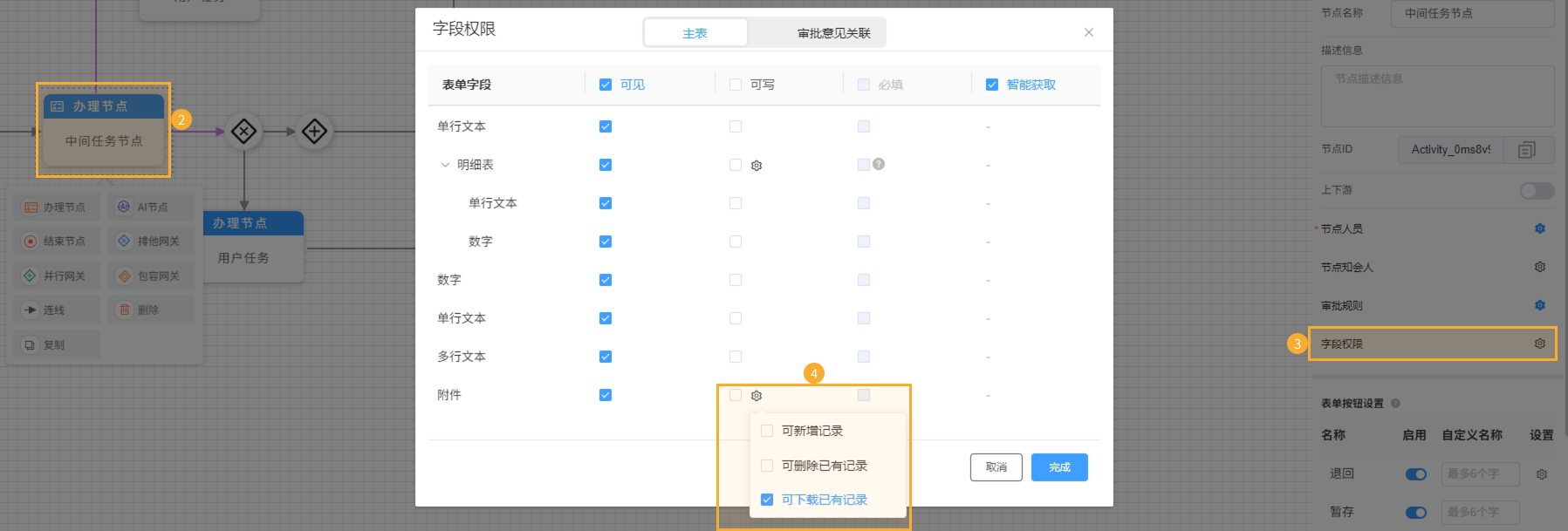Click the 表单字段 column header
This screenshot has width=1568, height=531.
pyautogui.click(x=467, y=85)
